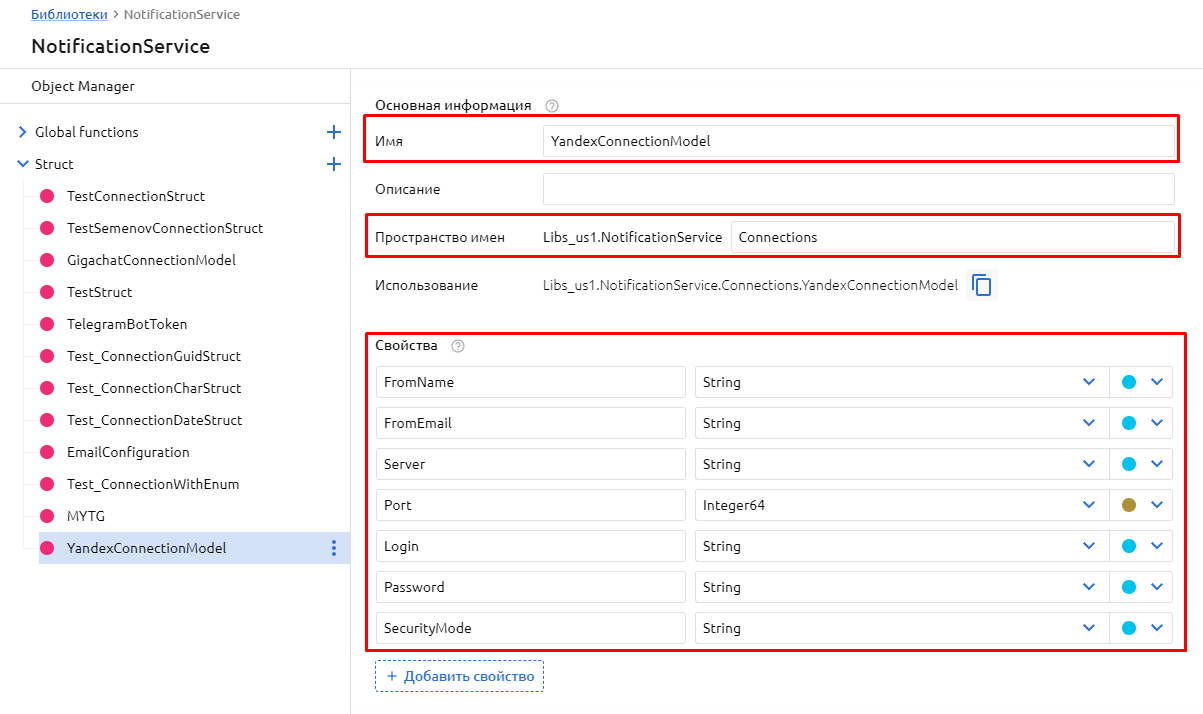The height and width of the screenshot is (714, 1203).
Task: Add new item to Global functions
Action: 334,132
